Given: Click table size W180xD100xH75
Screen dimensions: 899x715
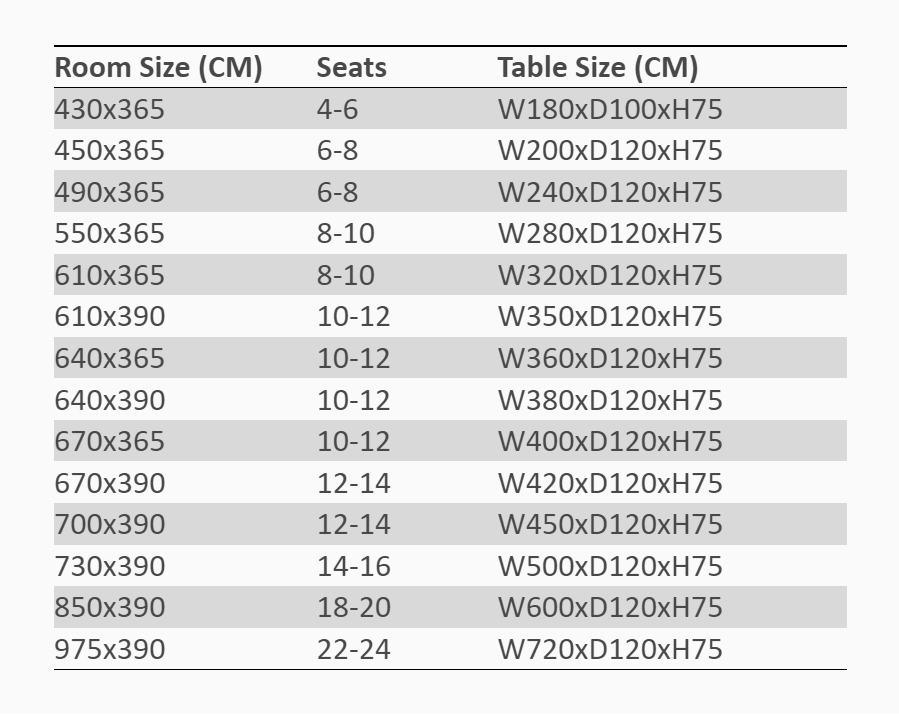Looking at the screenshot, I should (609, 109).
